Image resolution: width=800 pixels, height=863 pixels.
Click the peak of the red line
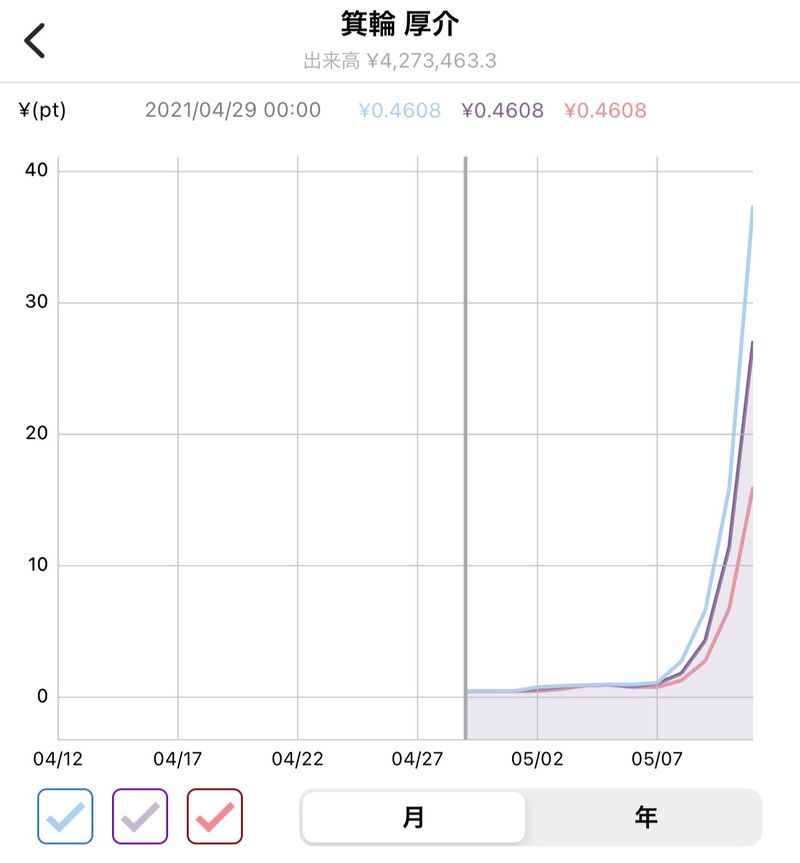pyautogui.click(x=752, y=488)
